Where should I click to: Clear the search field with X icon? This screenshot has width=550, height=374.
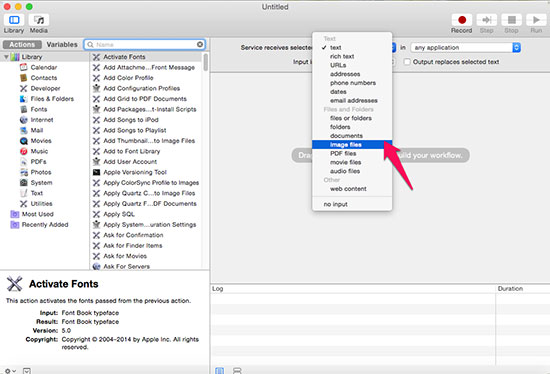point(200,44)
